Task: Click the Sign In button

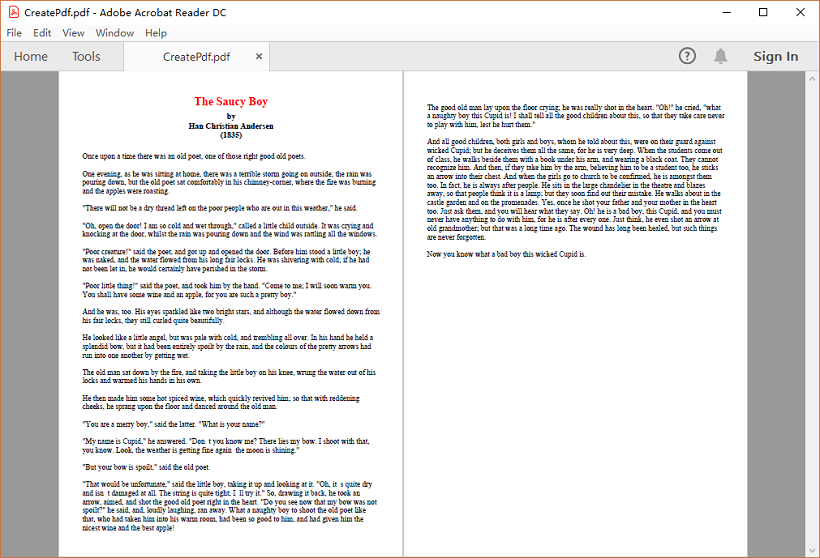Action: tap(776, 56)
